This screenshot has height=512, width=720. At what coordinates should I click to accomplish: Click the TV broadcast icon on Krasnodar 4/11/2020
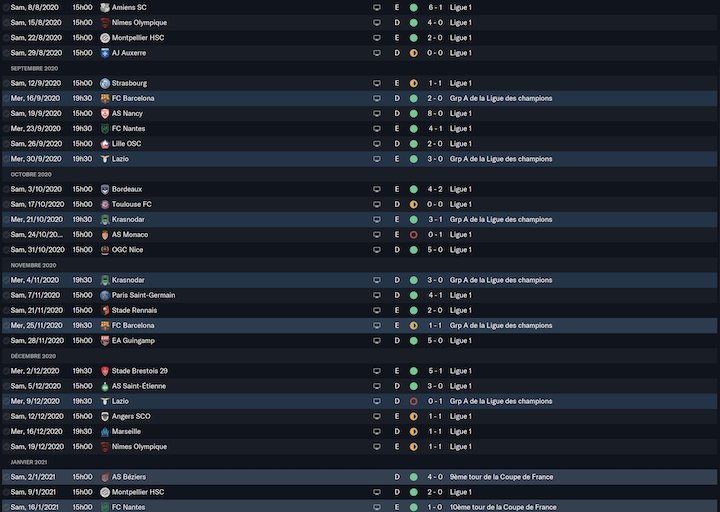(377, 280)
